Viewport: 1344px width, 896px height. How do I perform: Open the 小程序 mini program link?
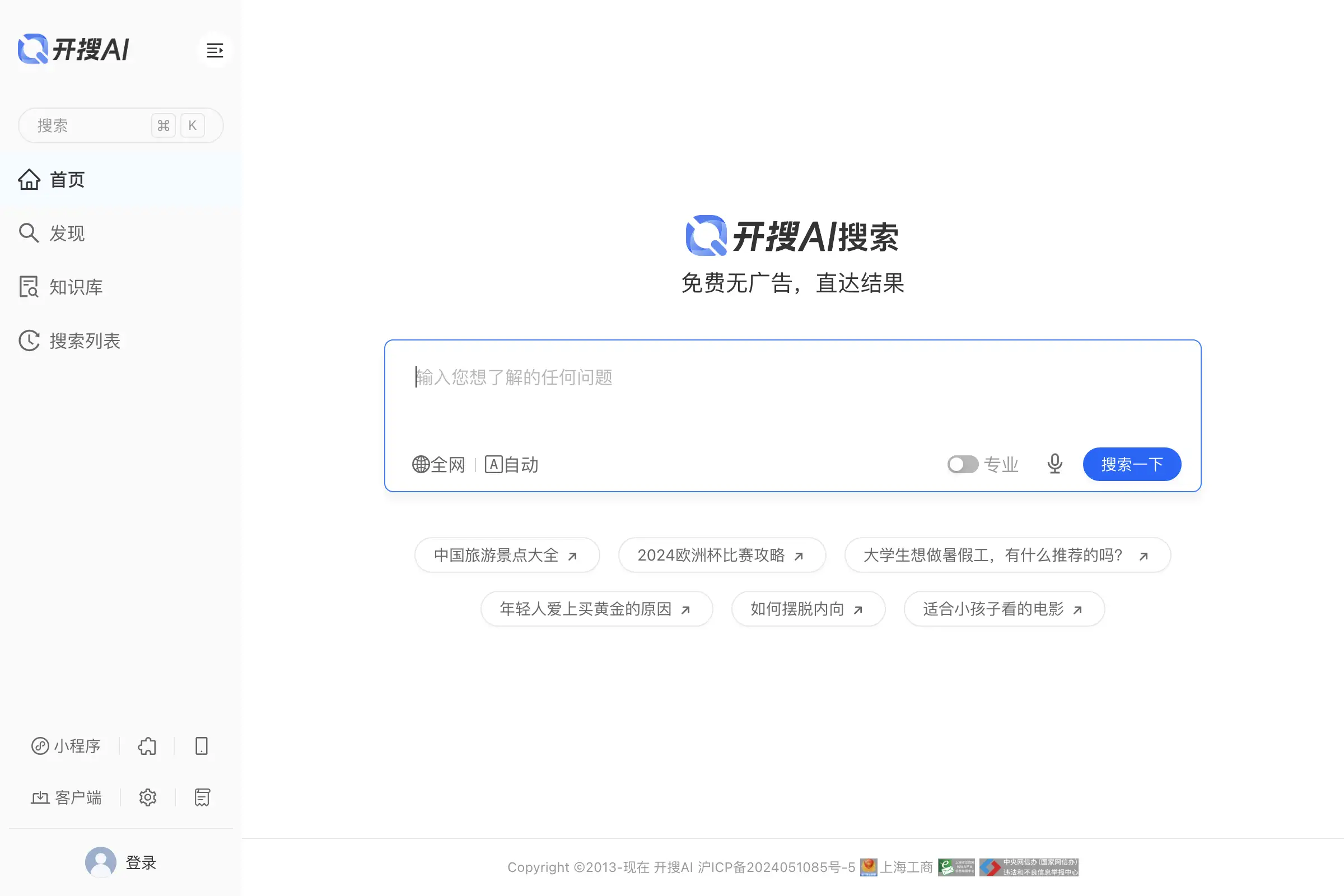tap(66, 746)
